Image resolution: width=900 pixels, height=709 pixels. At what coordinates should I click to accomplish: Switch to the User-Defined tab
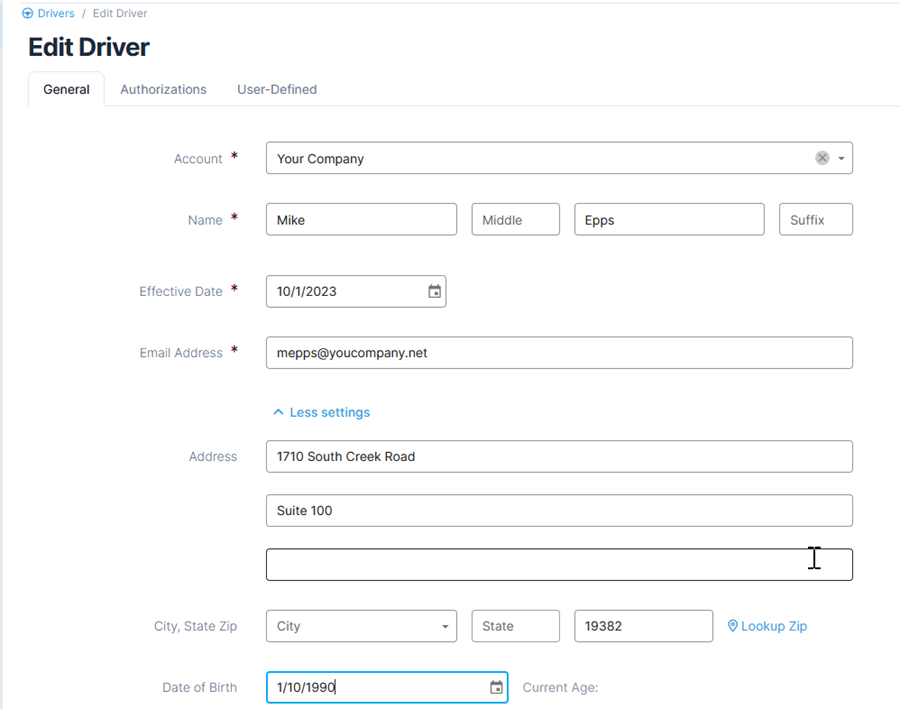pyautogui.click(x=277, y=90)
